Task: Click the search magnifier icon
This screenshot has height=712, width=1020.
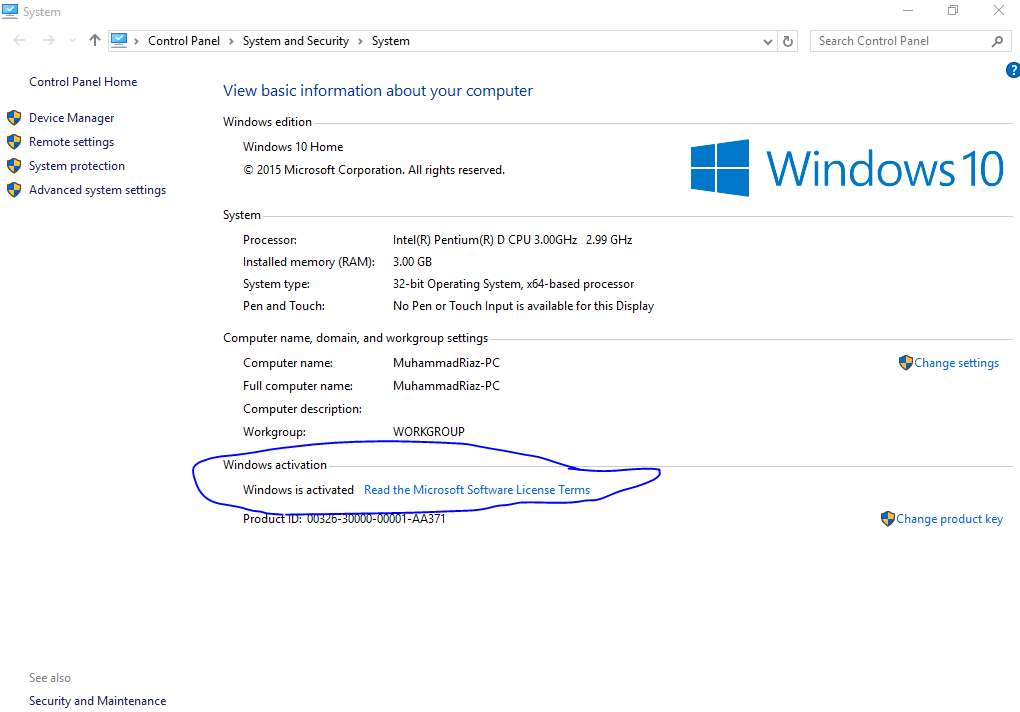Action: pyautogui.click(x=997, y=42)
